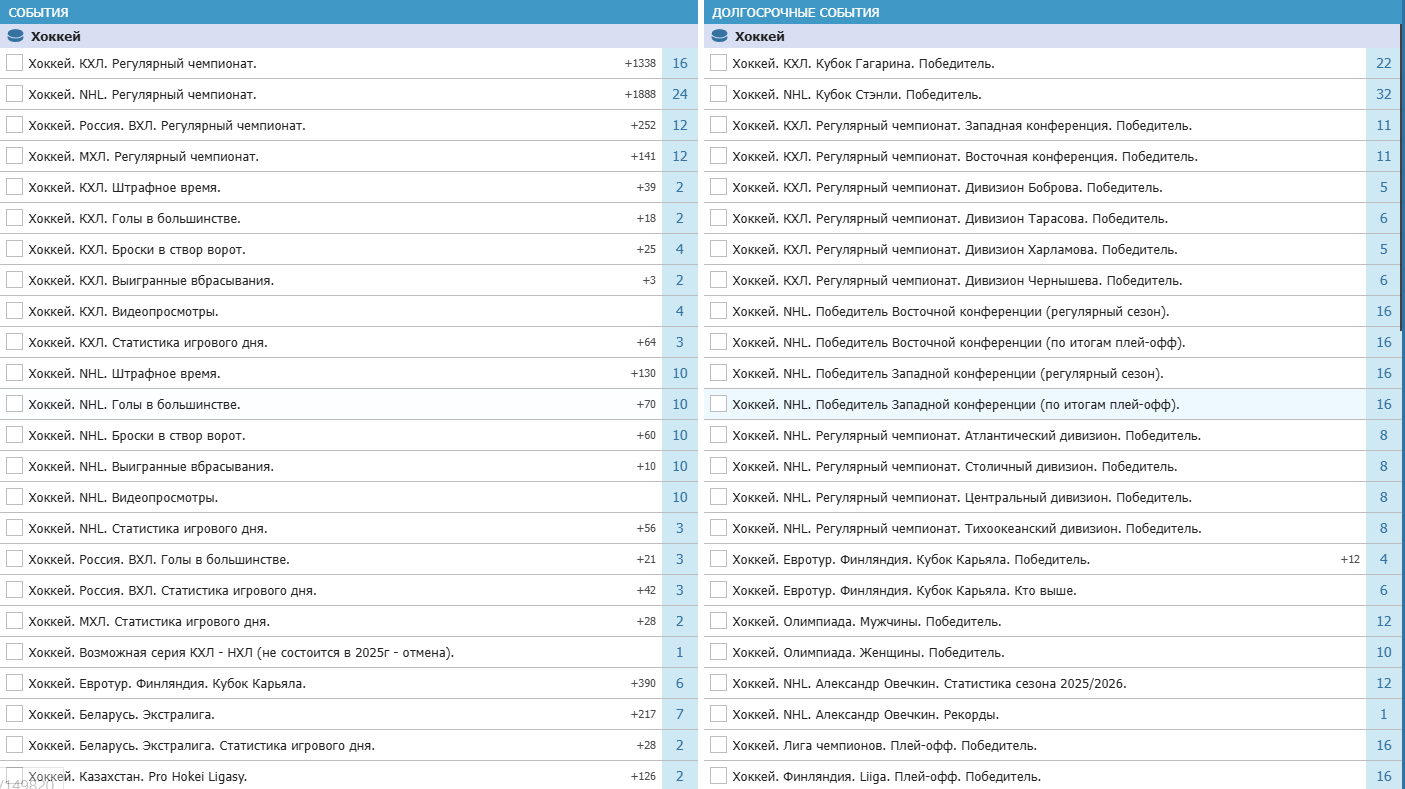Select the Олимпиада. Мужчины. Победитель checkbox
This screenshot has width=1405, height=789.
click(x=718, y=621)
